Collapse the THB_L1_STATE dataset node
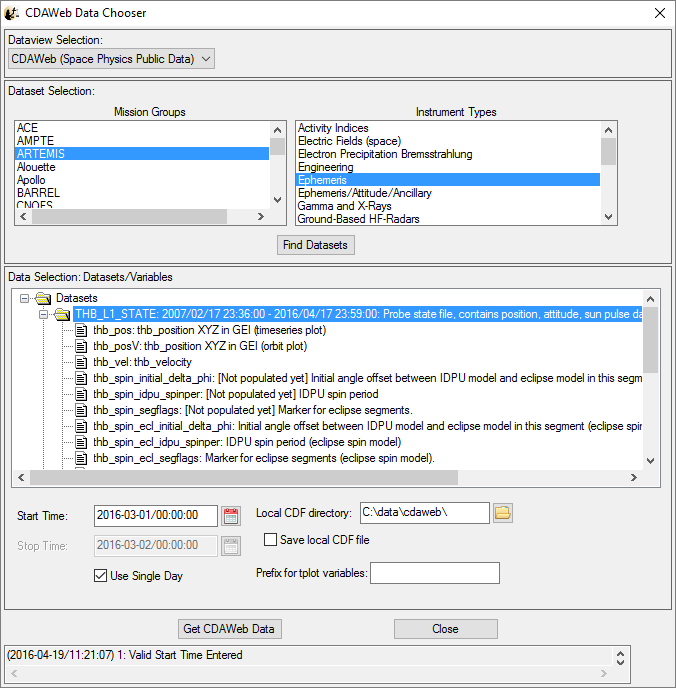676x688 pixels. click(44, 314)
